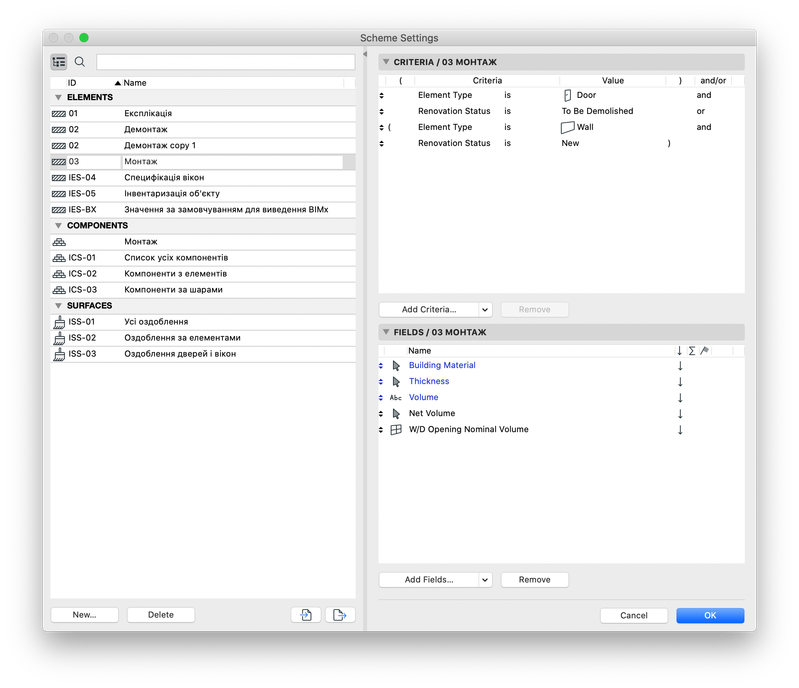Toggle sum column header in Fields panel
Screen dimensions: 799x688
(x=691, y=351)
